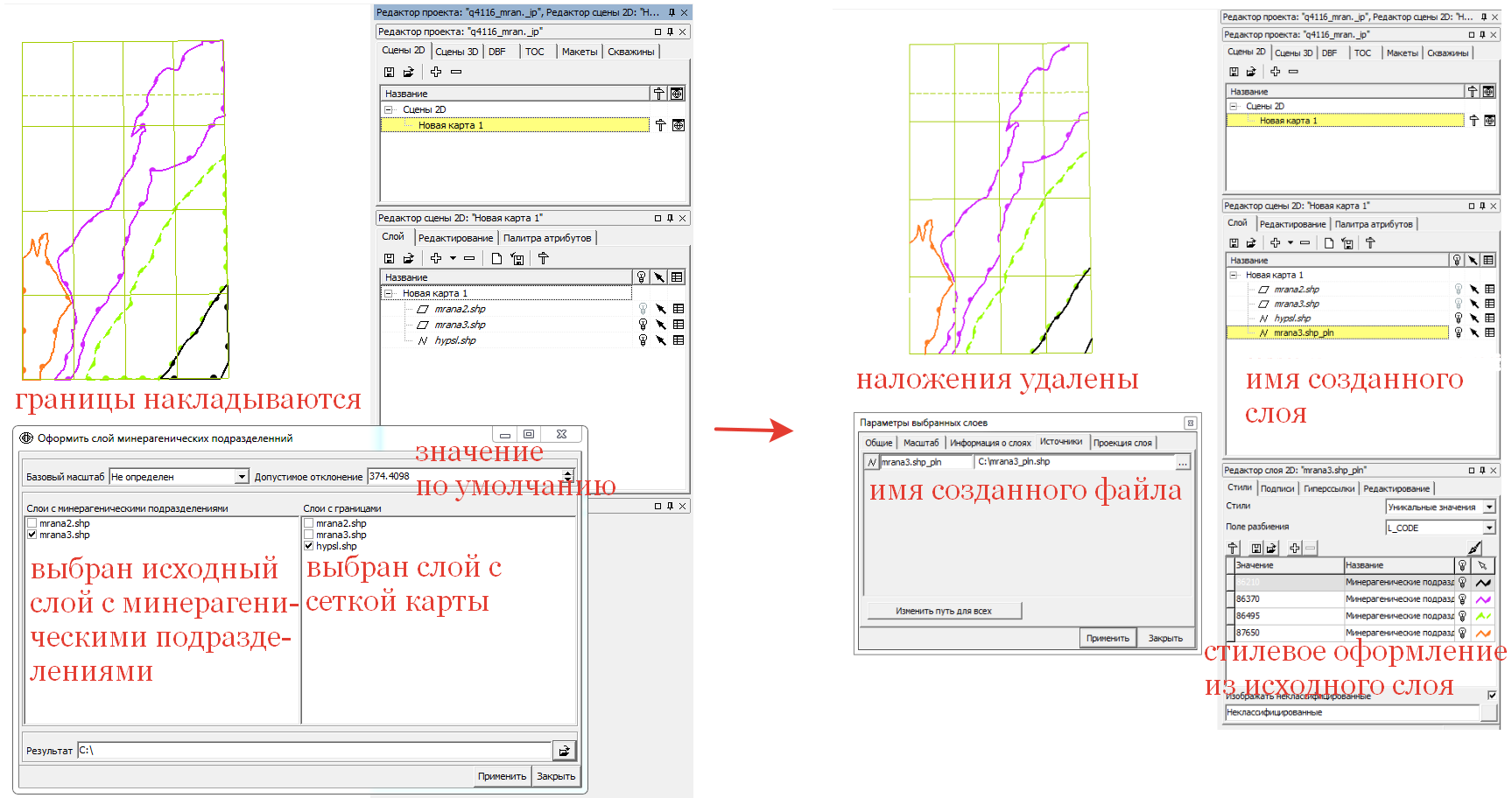This screenshot has height=798, width=1512.
Task: Check mrana2.shp under Слои с границами
Action: (x=309, y=523)
